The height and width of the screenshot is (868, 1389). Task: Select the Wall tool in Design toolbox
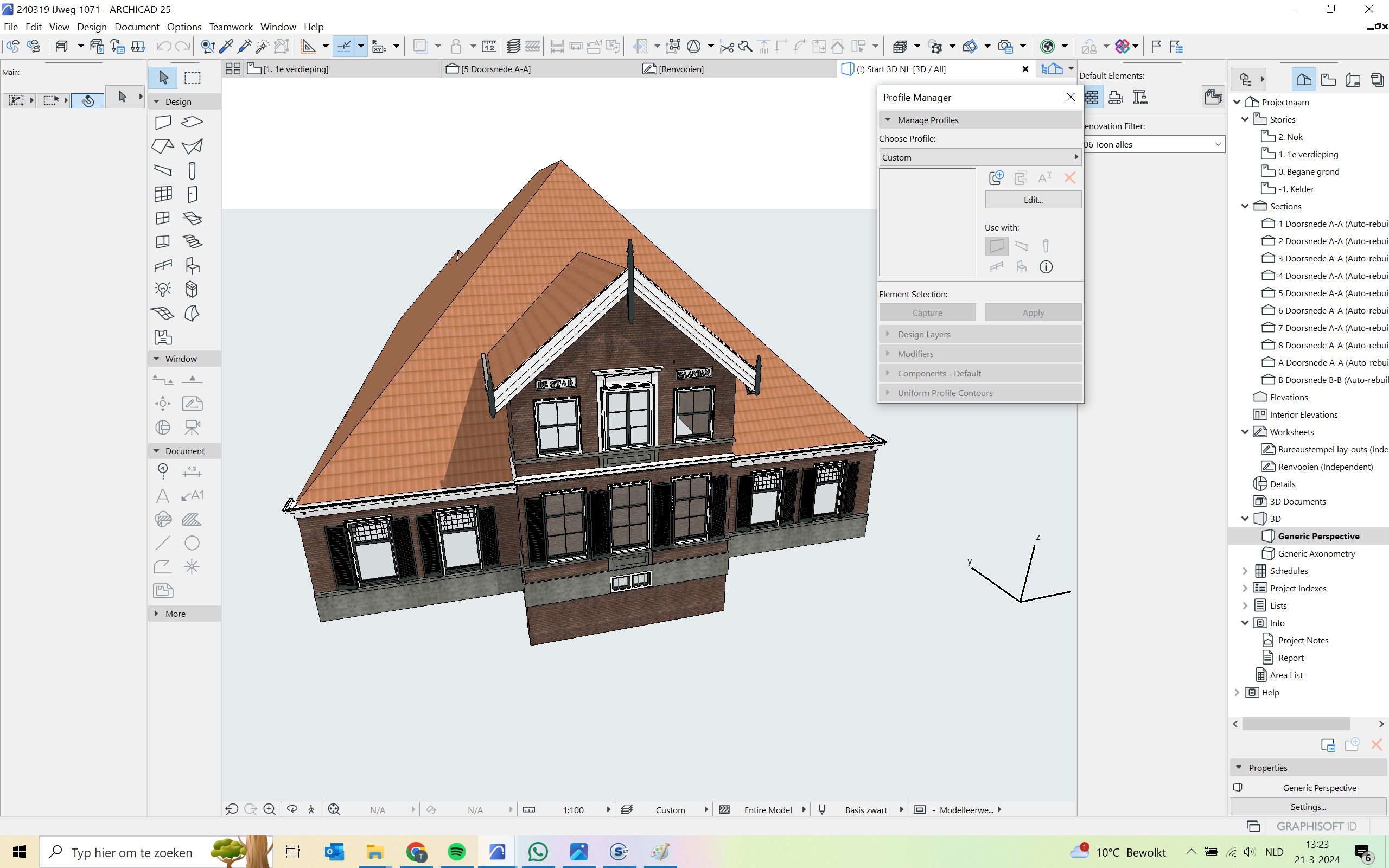(x=163, y=122)
